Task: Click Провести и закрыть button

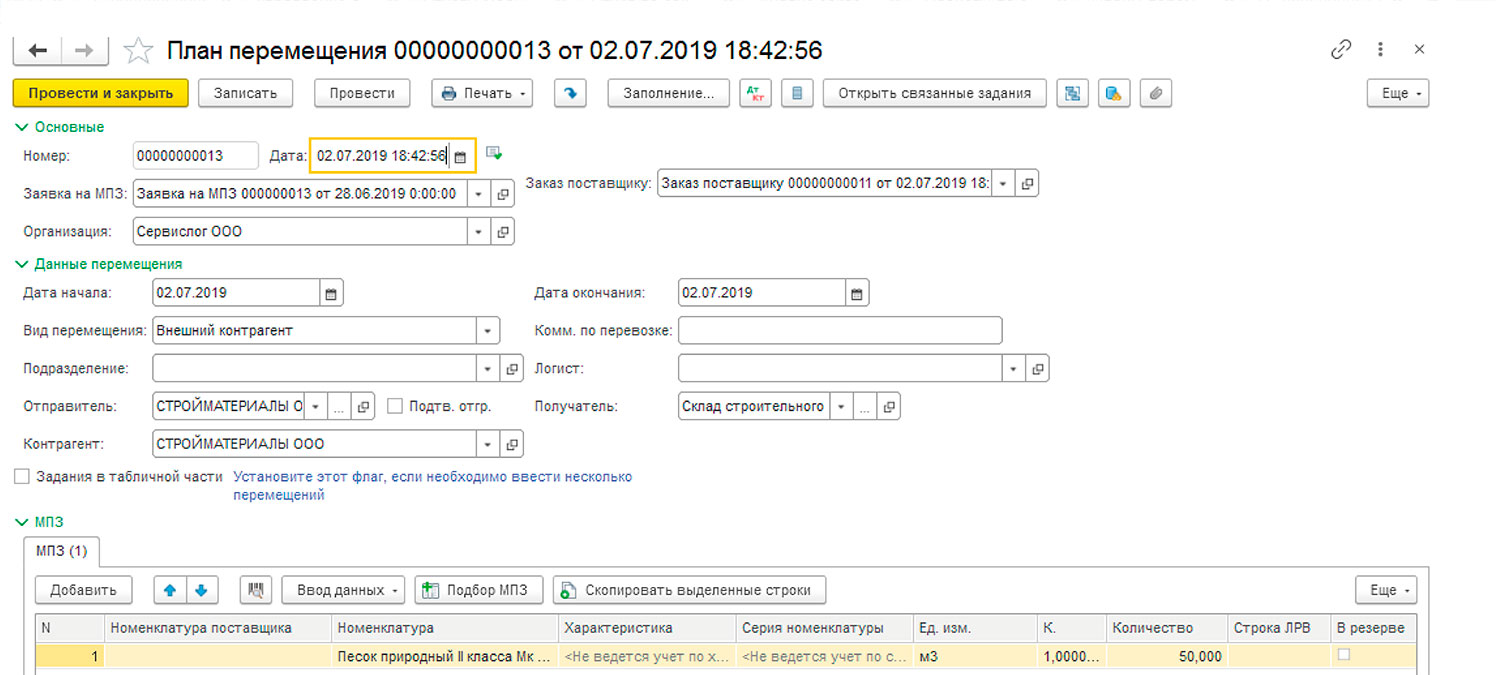Action: [x=100, y=93]
